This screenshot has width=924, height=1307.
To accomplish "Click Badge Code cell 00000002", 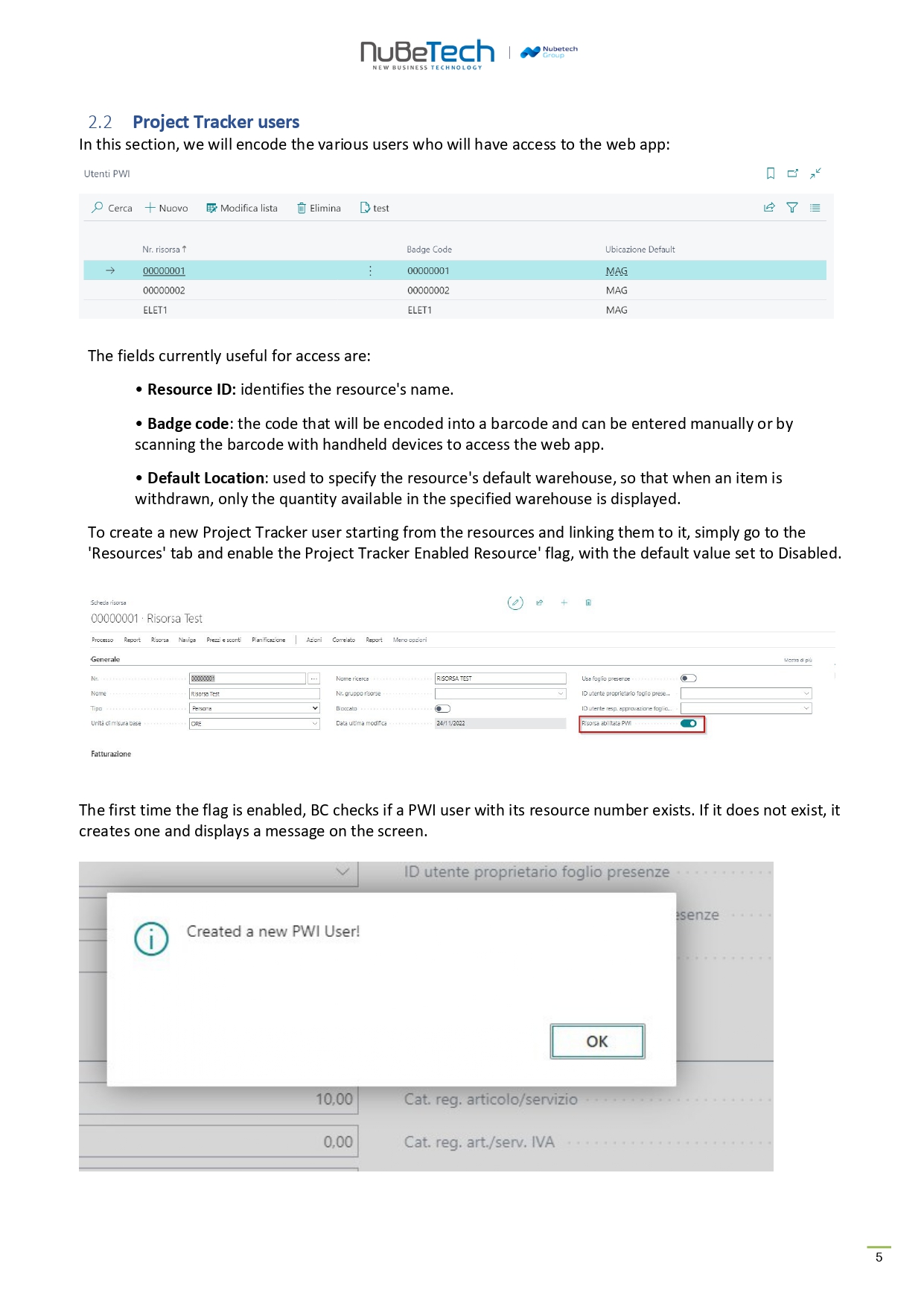I will coord(428,290).
